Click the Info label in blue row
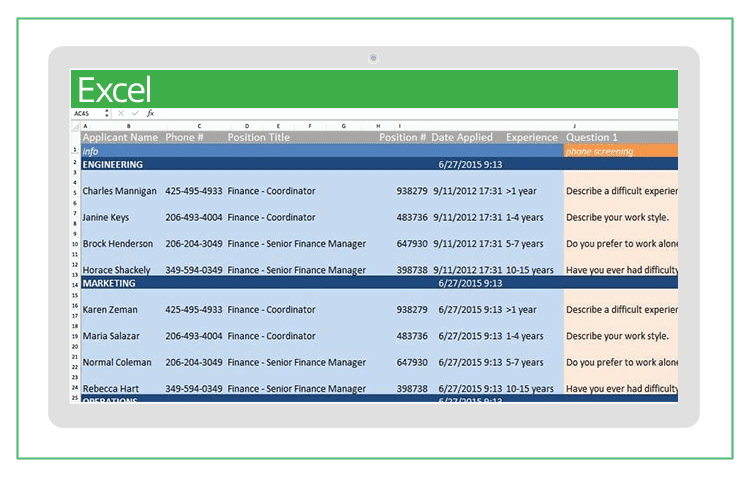Image resolution: width=746 pixels, height=479 pixels. 90,151
